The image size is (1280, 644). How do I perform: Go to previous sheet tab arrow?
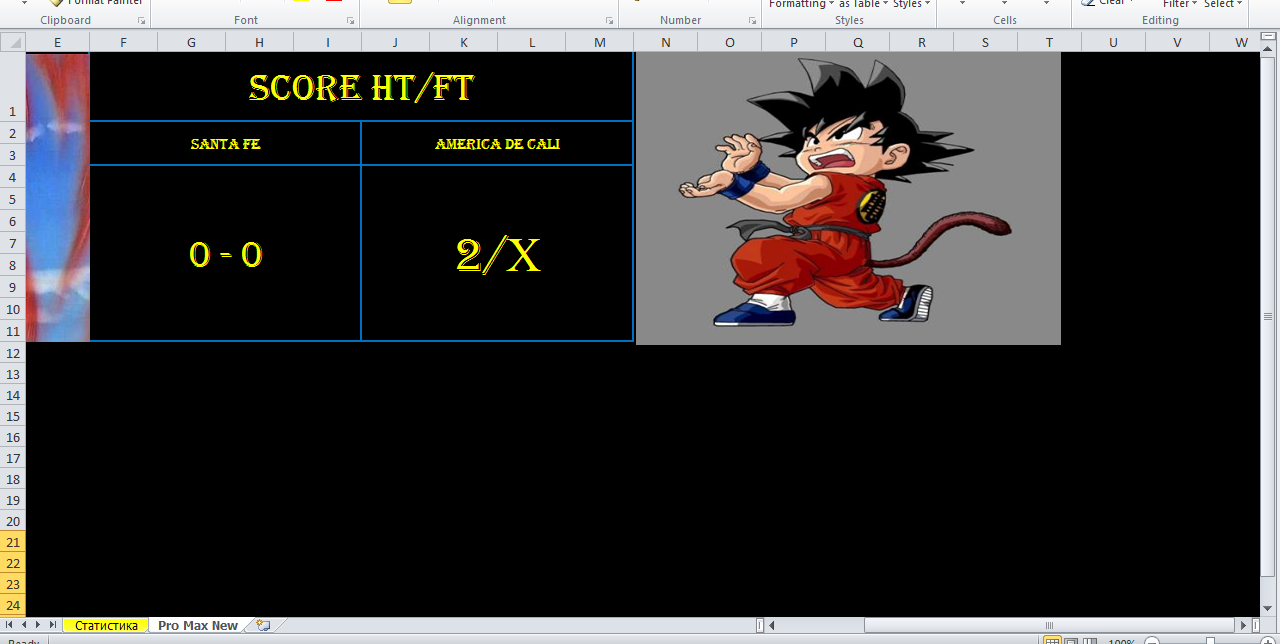point(24,625)
